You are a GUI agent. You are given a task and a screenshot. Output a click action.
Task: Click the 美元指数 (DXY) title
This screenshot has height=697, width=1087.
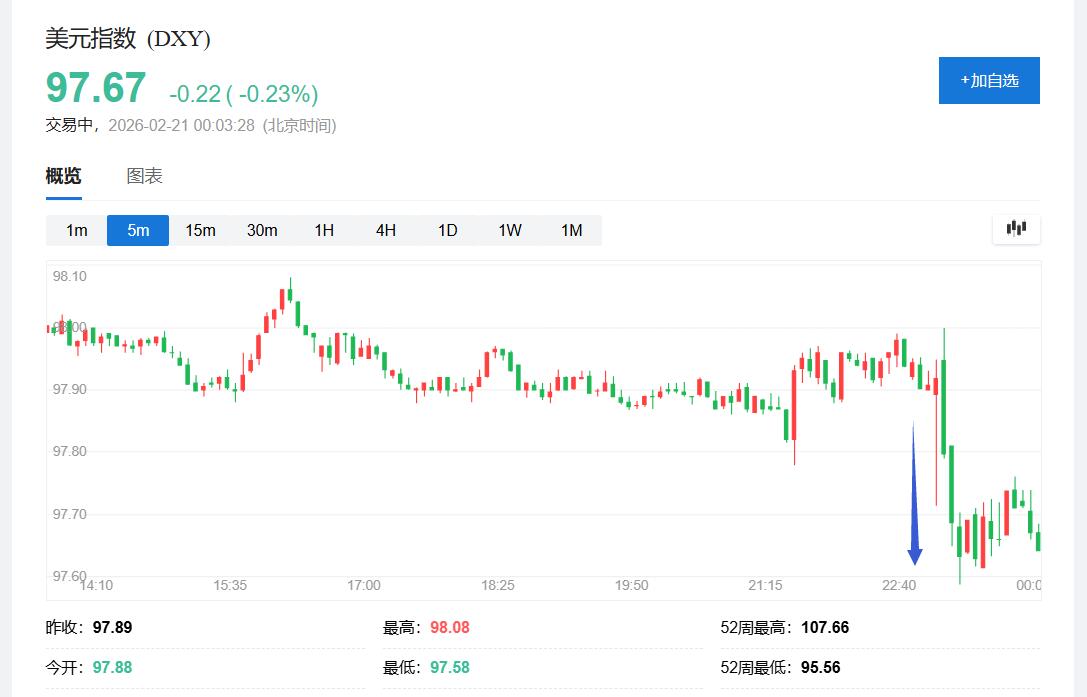pos(128,39)
